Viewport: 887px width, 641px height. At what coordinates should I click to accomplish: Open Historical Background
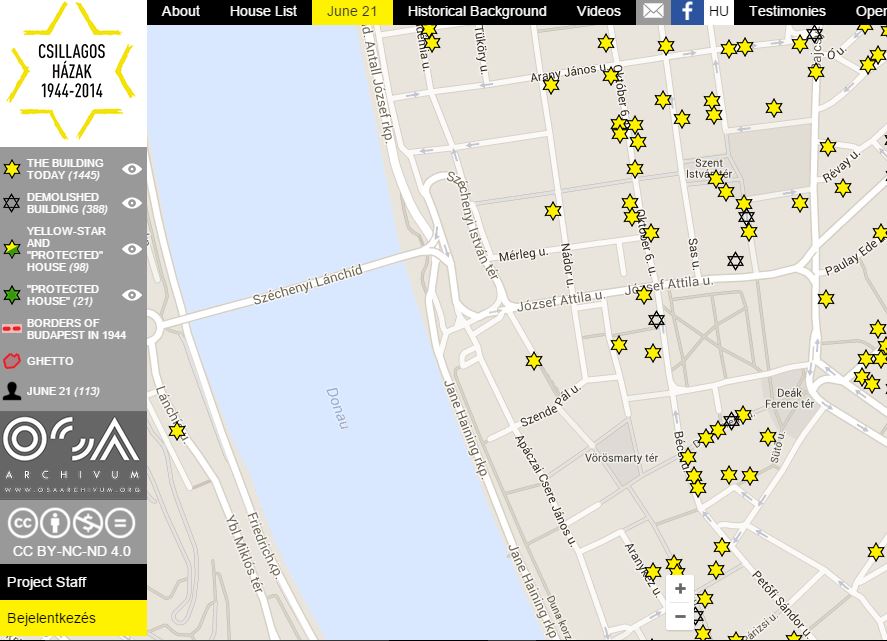(477, 11)
